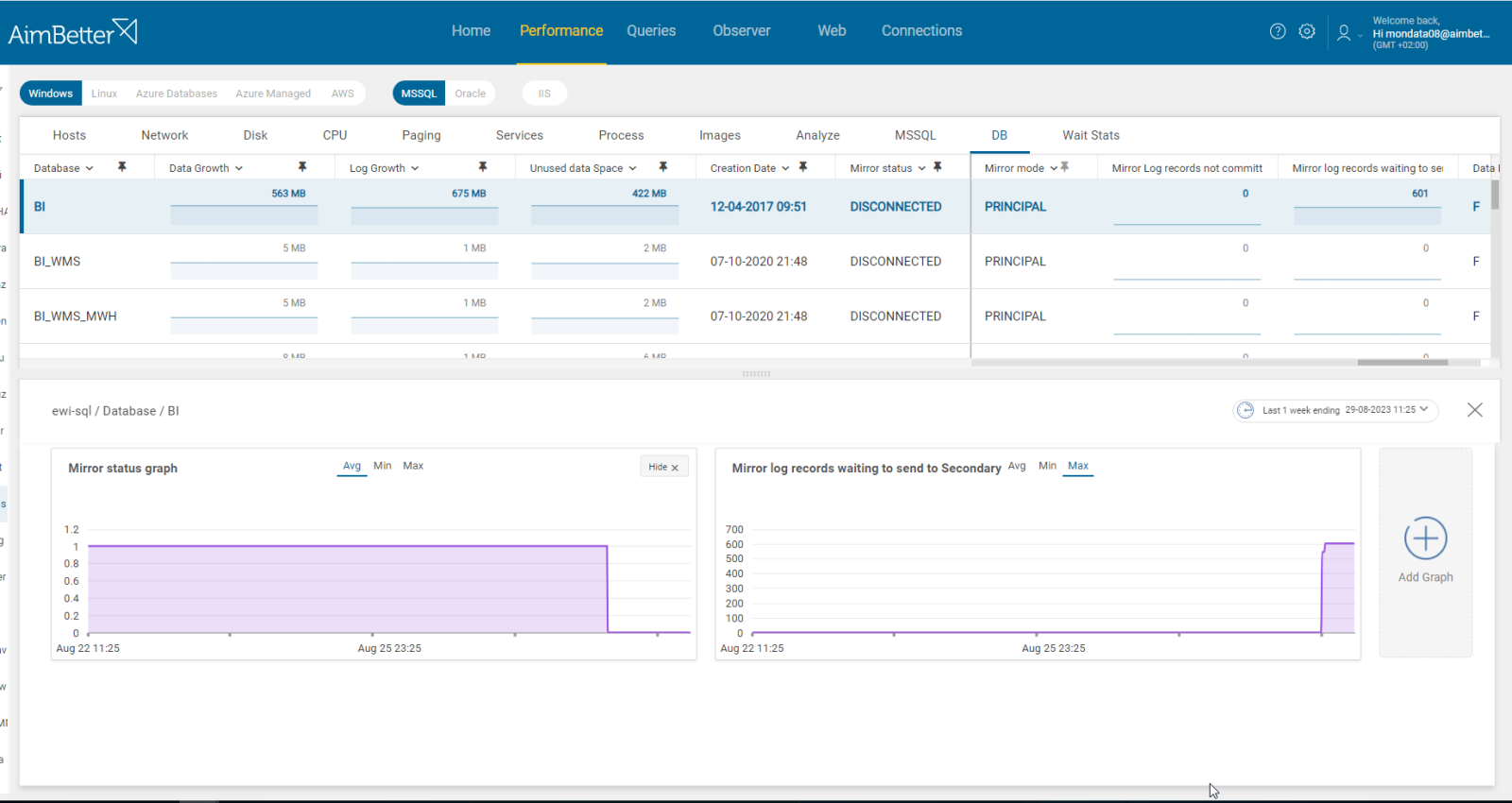This screenshot has width=1512, height=803.
Task: Switch to the CPU tab
Action: click(335, 135)
